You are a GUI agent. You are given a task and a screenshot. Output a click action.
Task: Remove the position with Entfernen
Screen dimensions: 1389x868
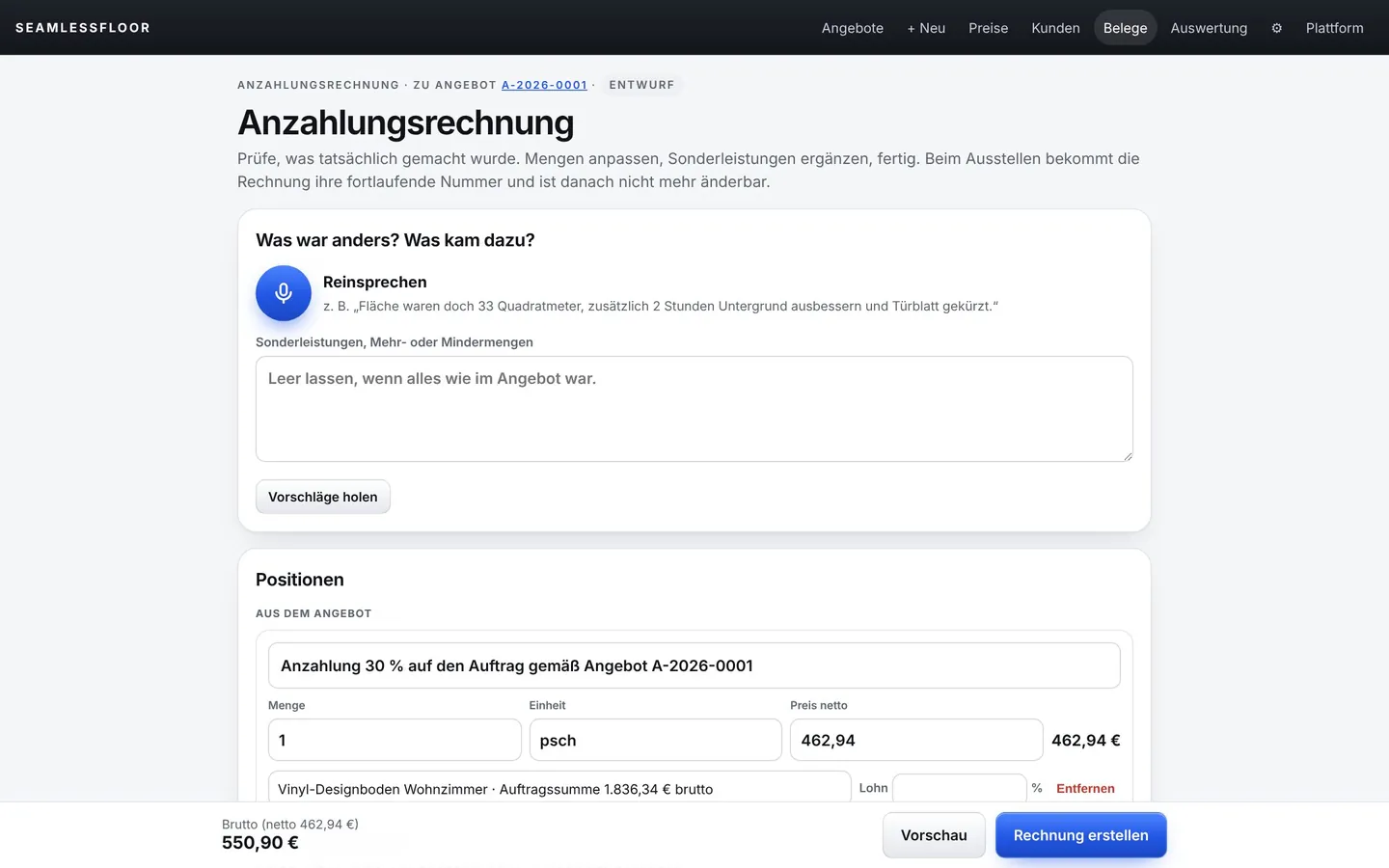(x=1085, y=788)
